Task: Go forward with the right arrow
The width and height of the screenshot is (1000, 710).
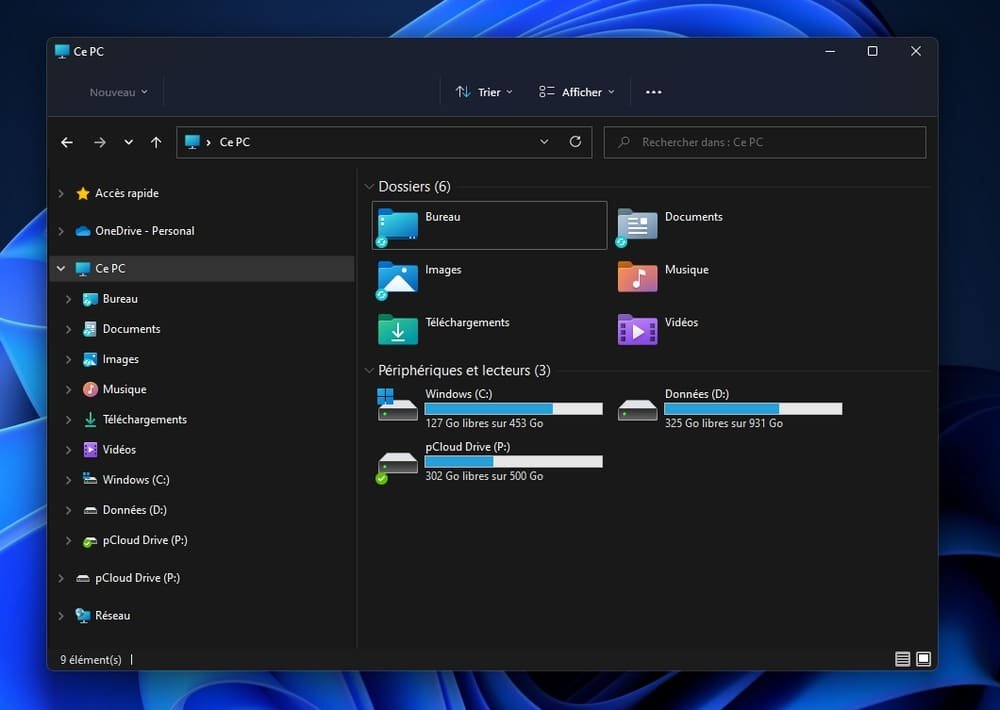Action: pos(99,142)
